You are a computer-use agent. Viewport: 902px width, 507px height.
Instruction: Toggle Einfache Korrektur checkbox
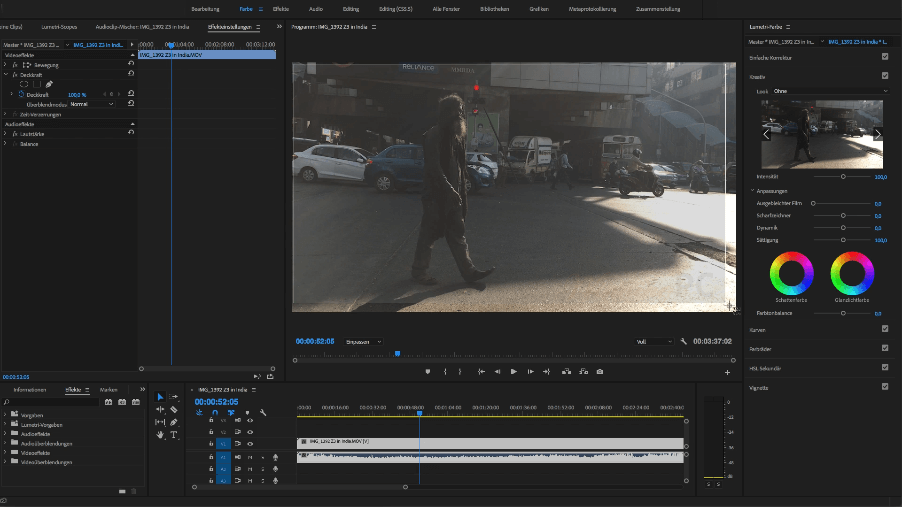tap(885, 56)
